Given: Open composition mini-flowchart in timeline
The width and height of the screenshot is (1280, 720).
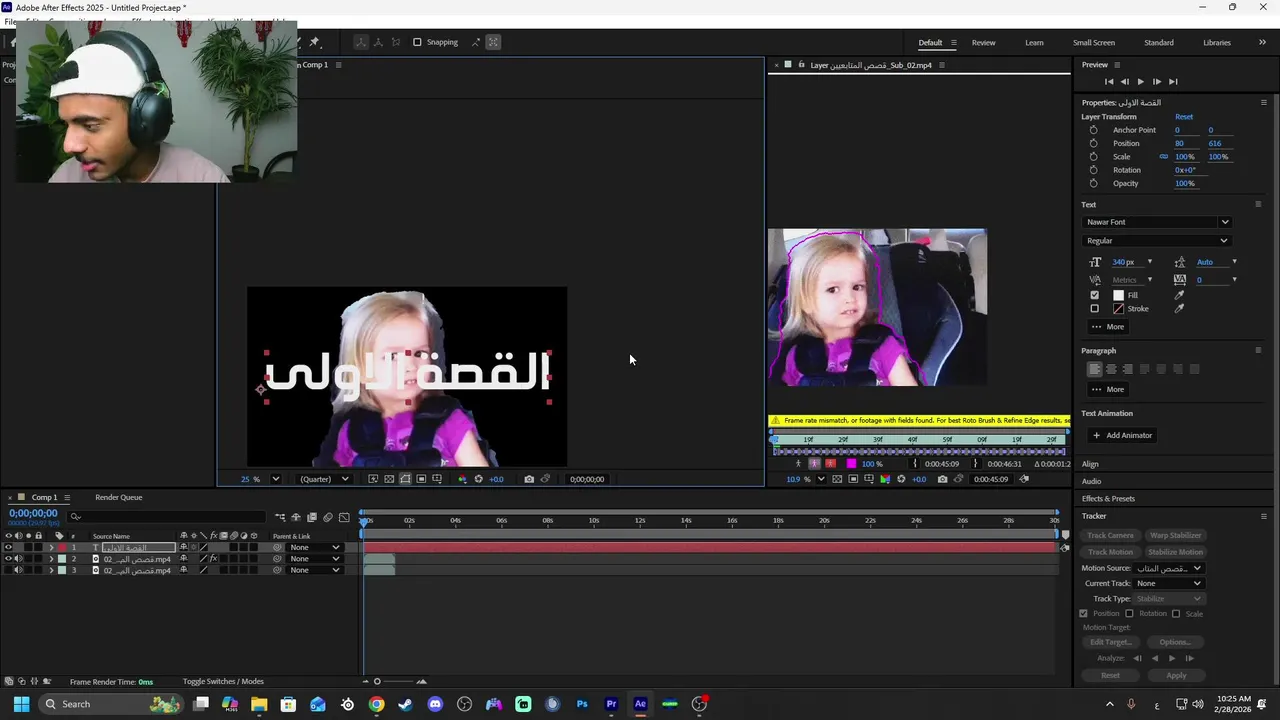Looking at the screenshot, I should click(280, 517).
